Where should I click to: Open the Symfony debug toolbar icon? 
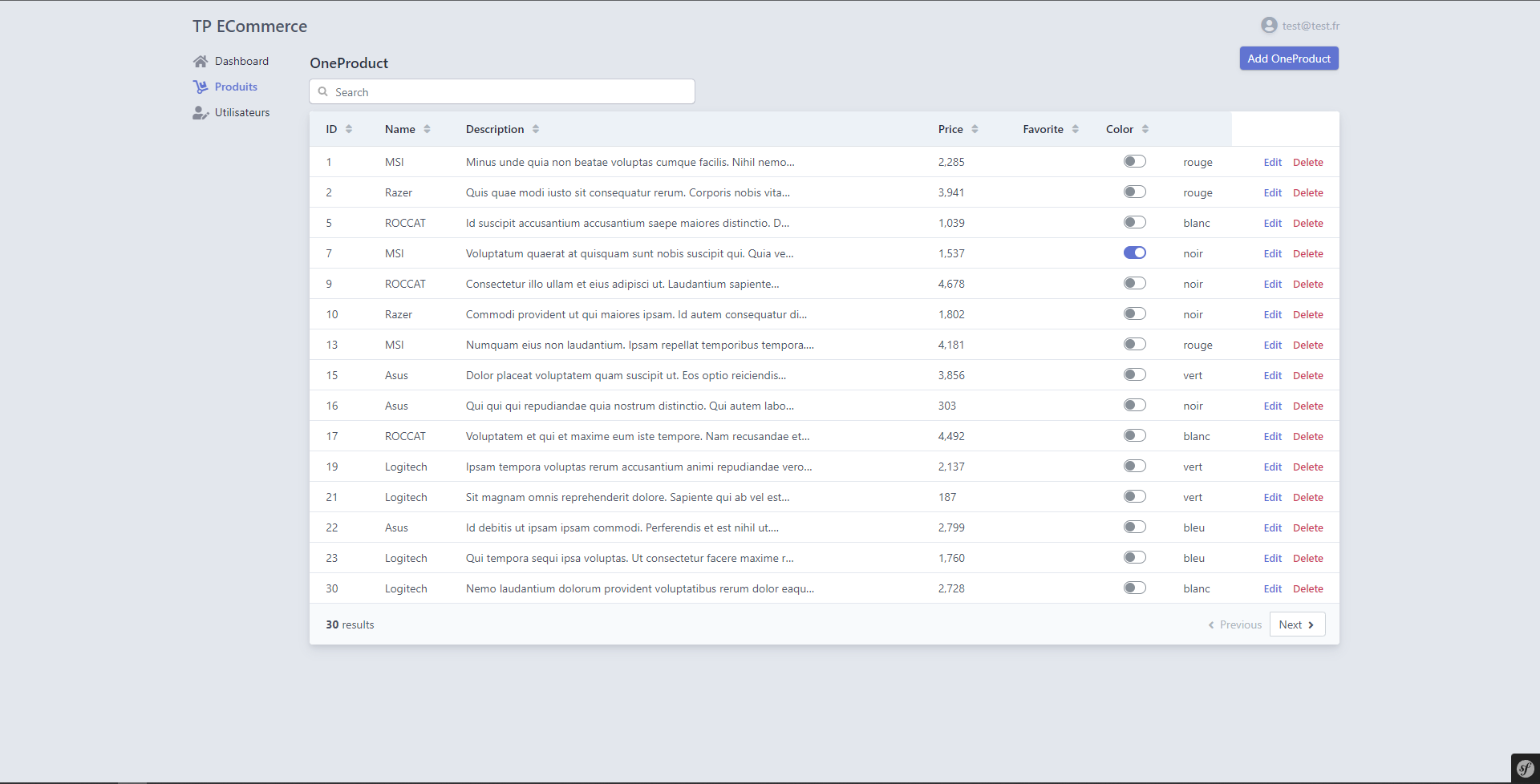[x=1525, y=769]
